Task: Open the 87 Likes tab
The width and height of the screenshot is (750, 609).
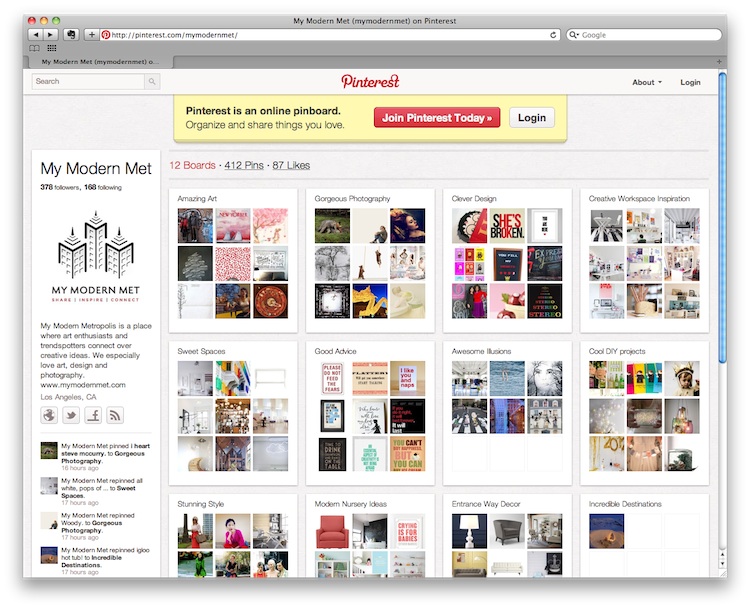Action: coord(291,165)
